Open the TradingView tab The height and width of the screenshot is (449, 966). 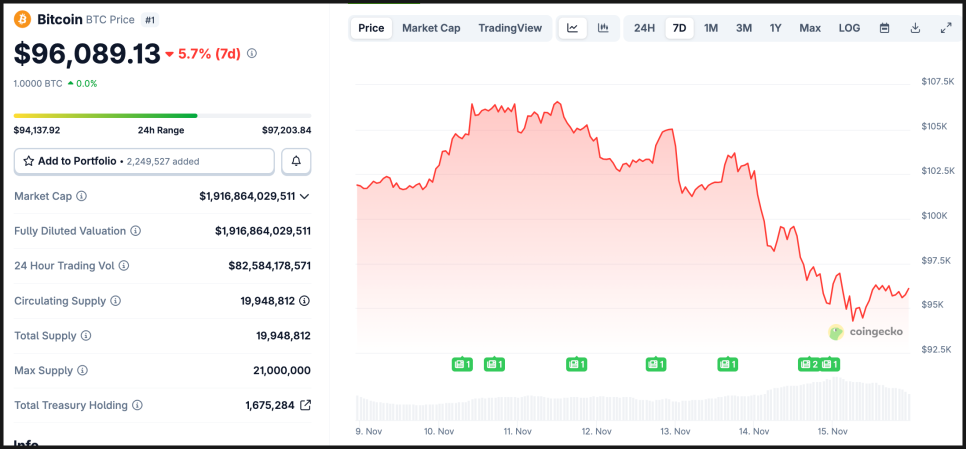[510, 28]
